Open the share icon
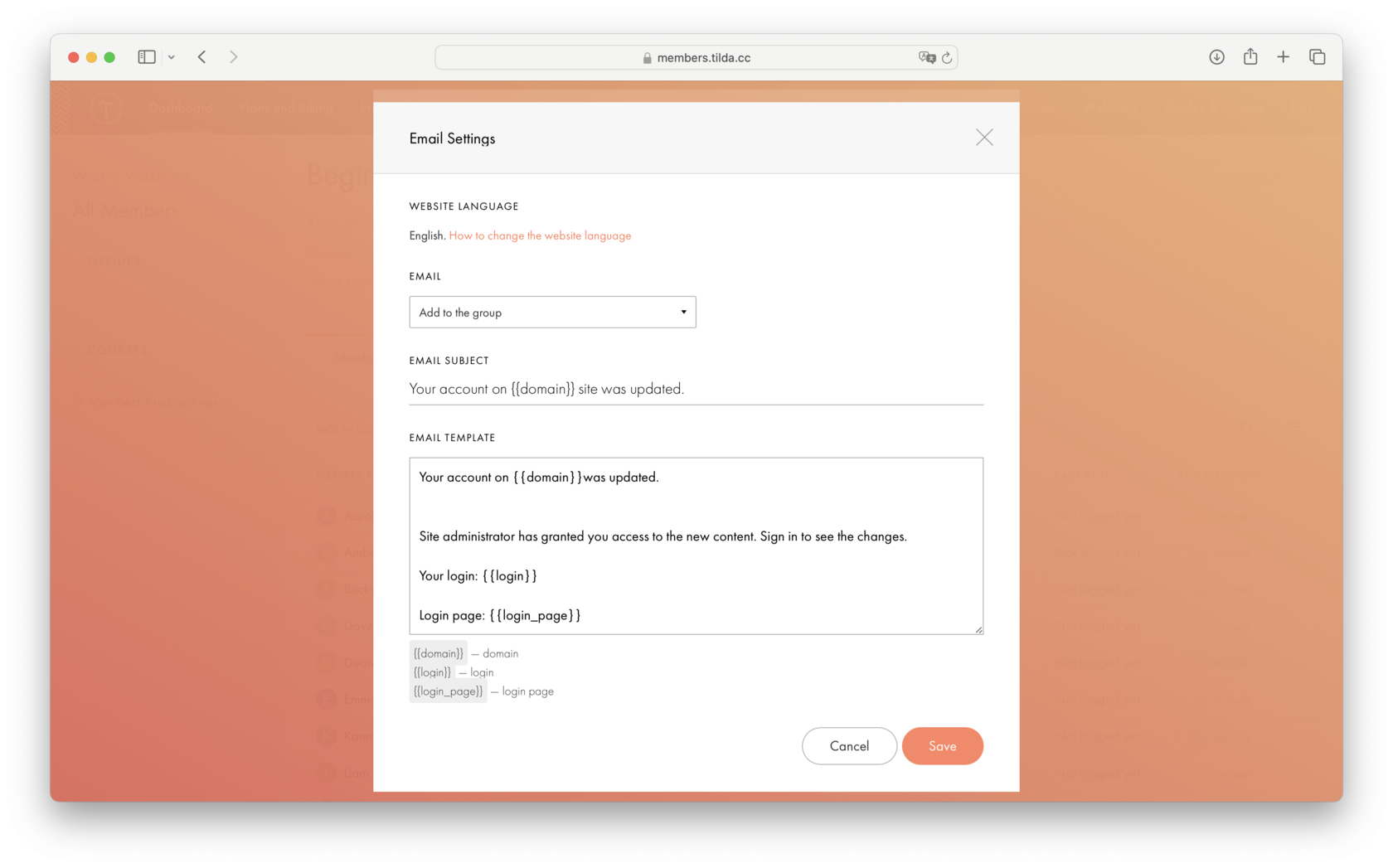1393x868 pixels. click(x=1250, y=56)
